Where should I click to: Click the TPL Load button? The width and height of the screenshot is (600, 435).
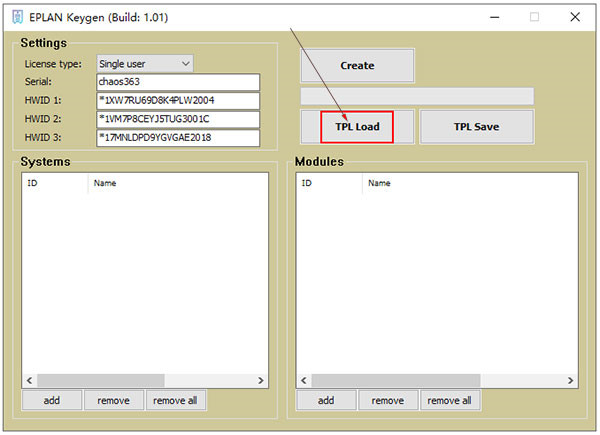click(x=357, y=127)
